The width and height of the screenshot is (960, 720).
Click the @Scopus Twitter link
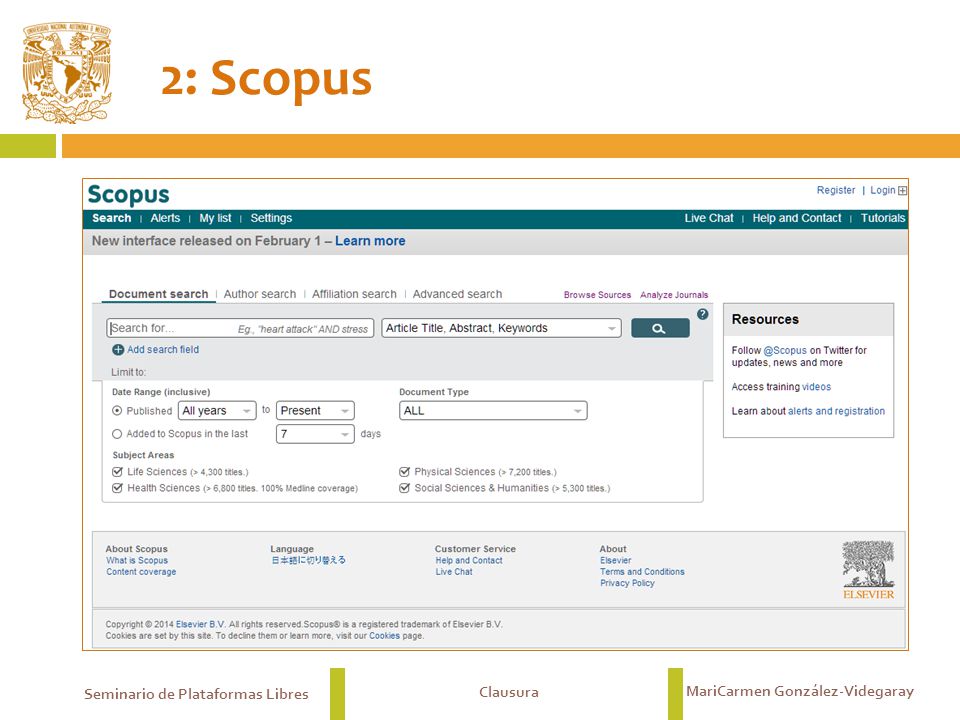[x=785, y=350]
